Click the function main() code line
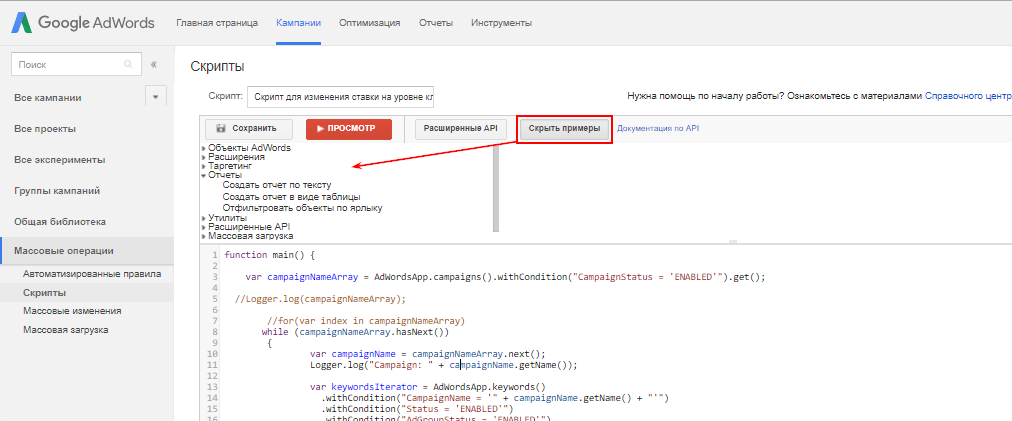 [x=269, y=254]
